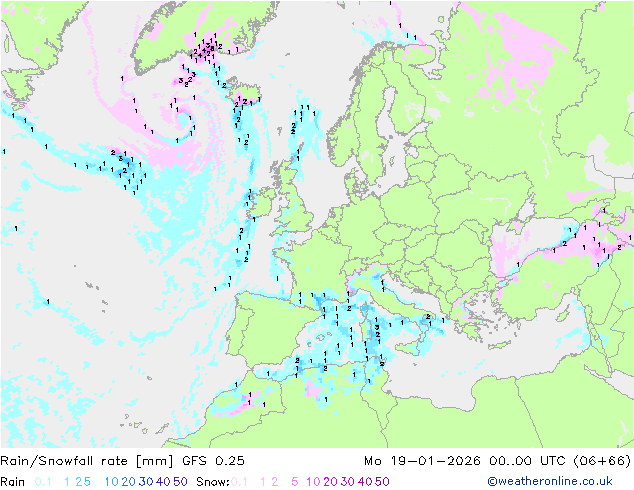Open the weatheronline.co.uk copyright link
Viewport: 634px width, 490px height.
point(550,481)
